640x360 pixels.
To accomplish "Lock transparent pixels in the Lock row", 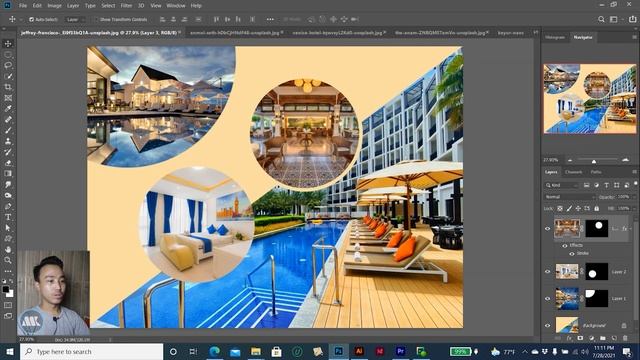I will point(560,209).
